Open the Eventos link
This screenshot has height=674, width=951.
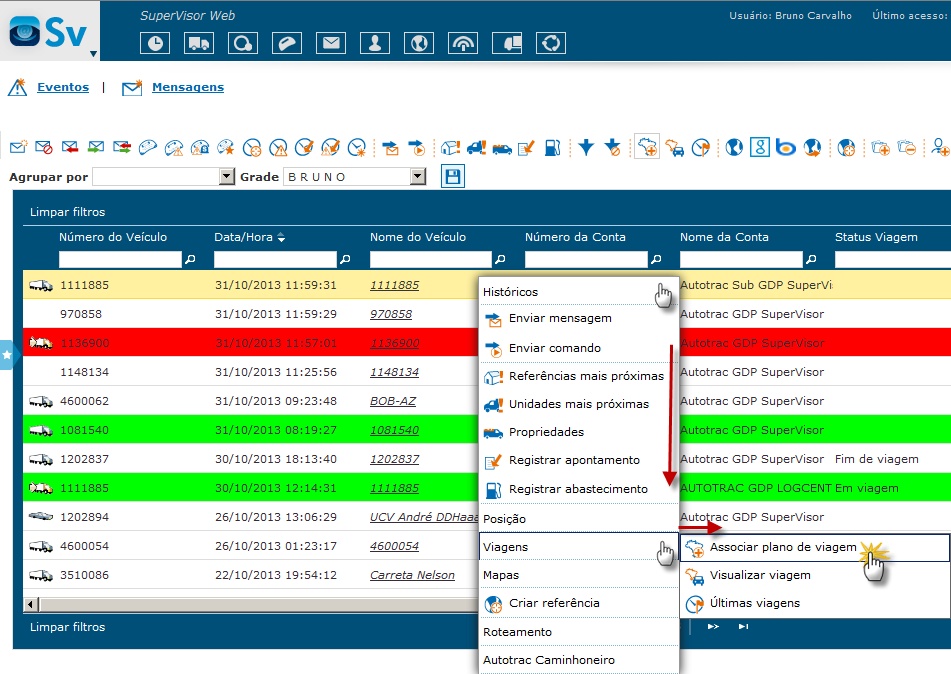coord(63,87)
